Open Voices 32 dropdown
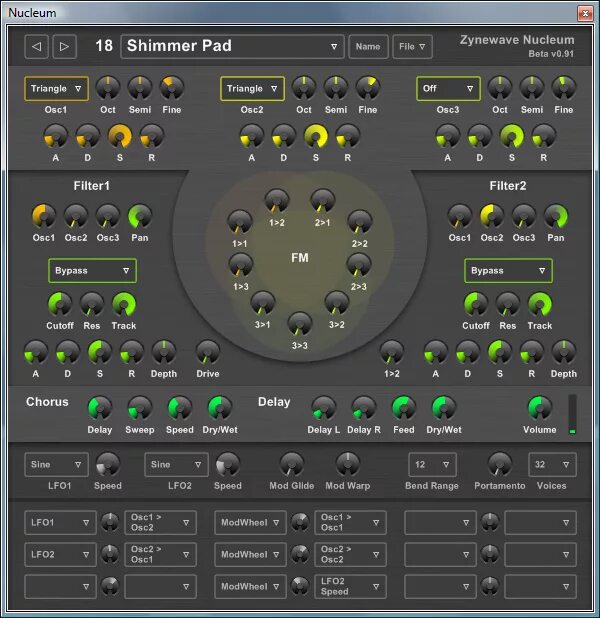Image resolution: width=600 pixels, height=618 pixels. (552, 465)
